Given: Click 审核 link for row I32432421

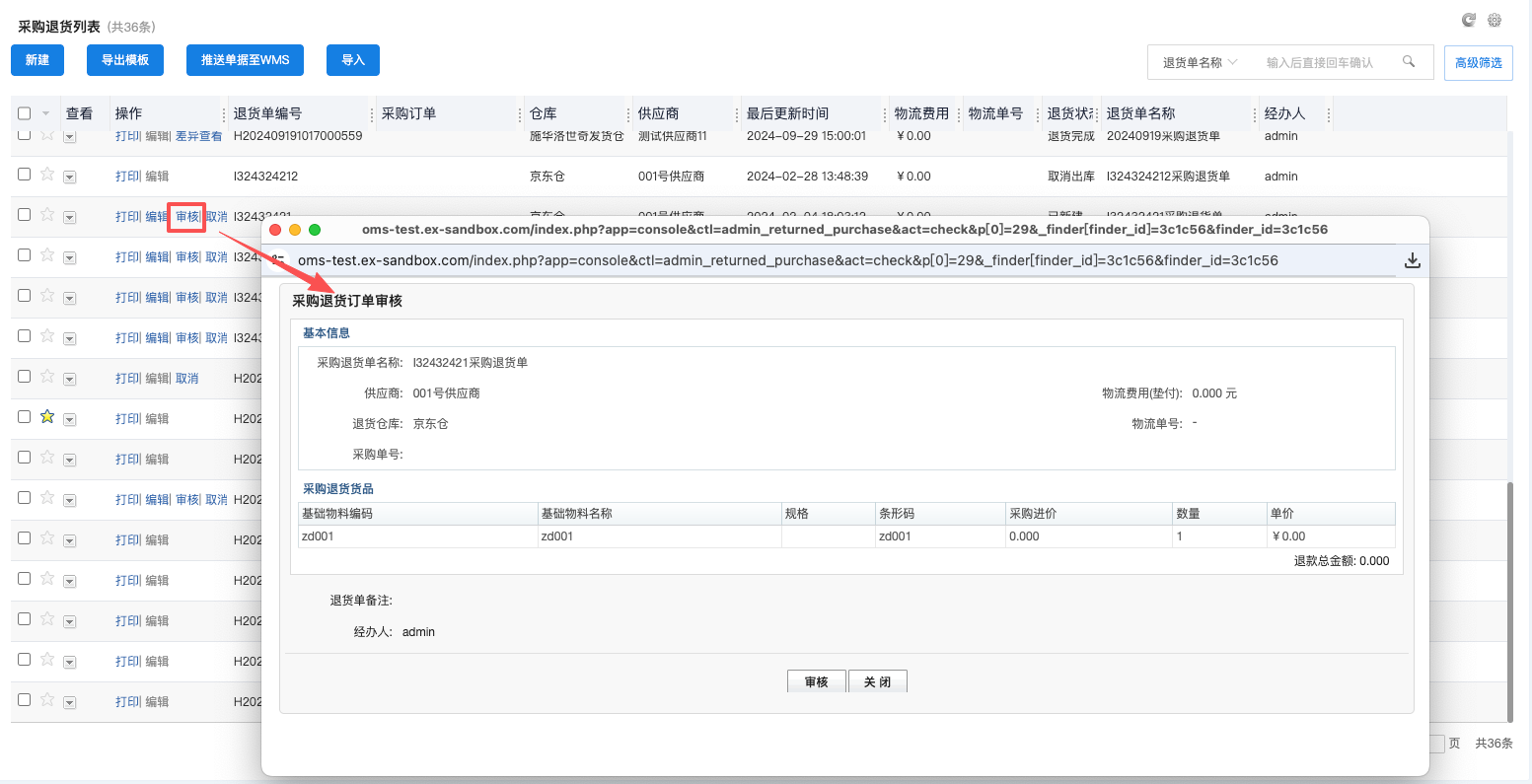Looking at the screenshot, I should pos(187,217).
